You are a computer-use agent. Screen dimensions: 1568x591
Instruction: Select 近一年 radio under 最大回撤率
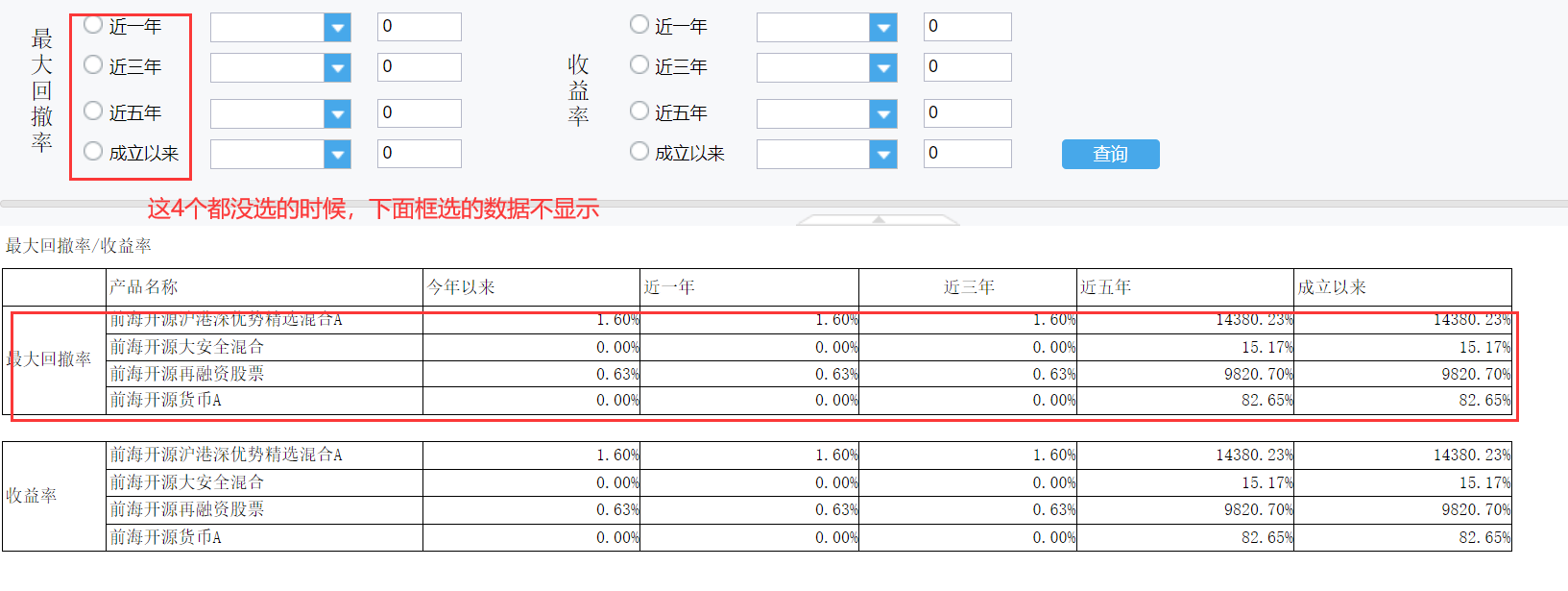[93, 25]
